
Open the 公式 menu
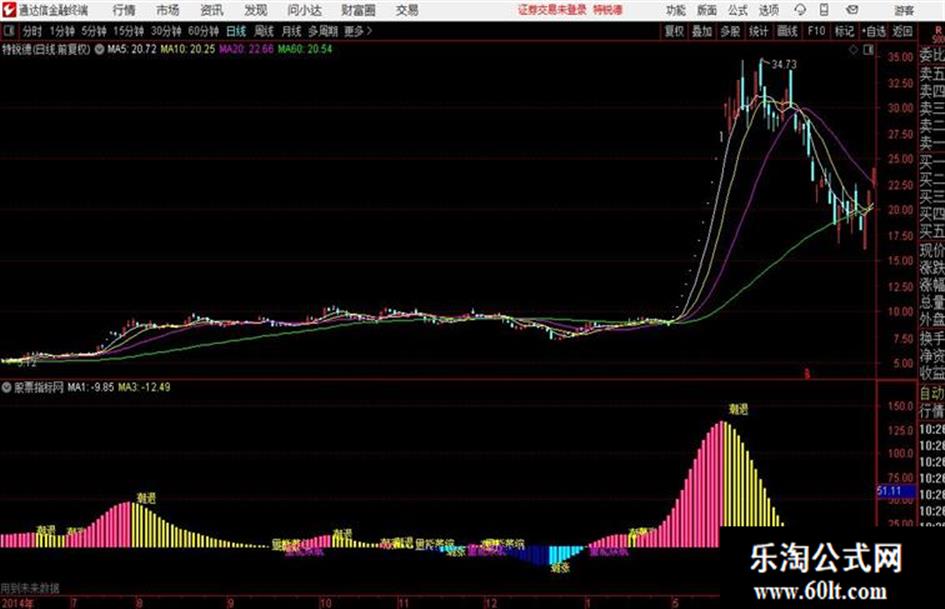coord(738,10)
